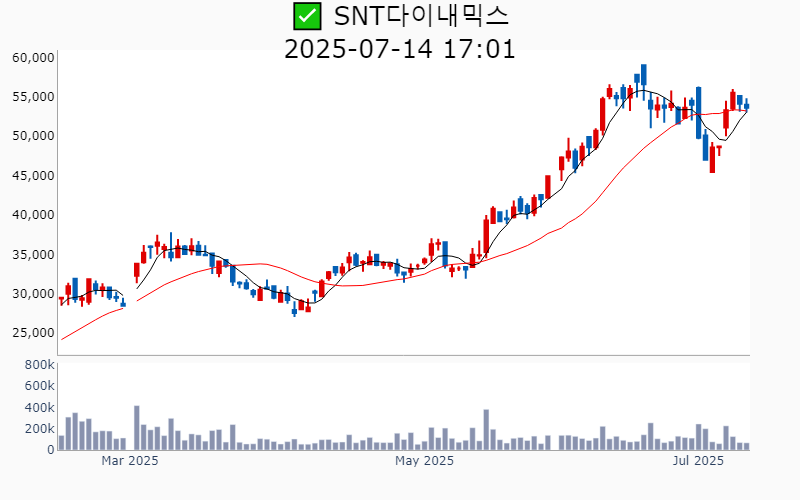Click the SNT다이내믹스 stock title
Screen dimensions: 800x500
click(421, 16)
